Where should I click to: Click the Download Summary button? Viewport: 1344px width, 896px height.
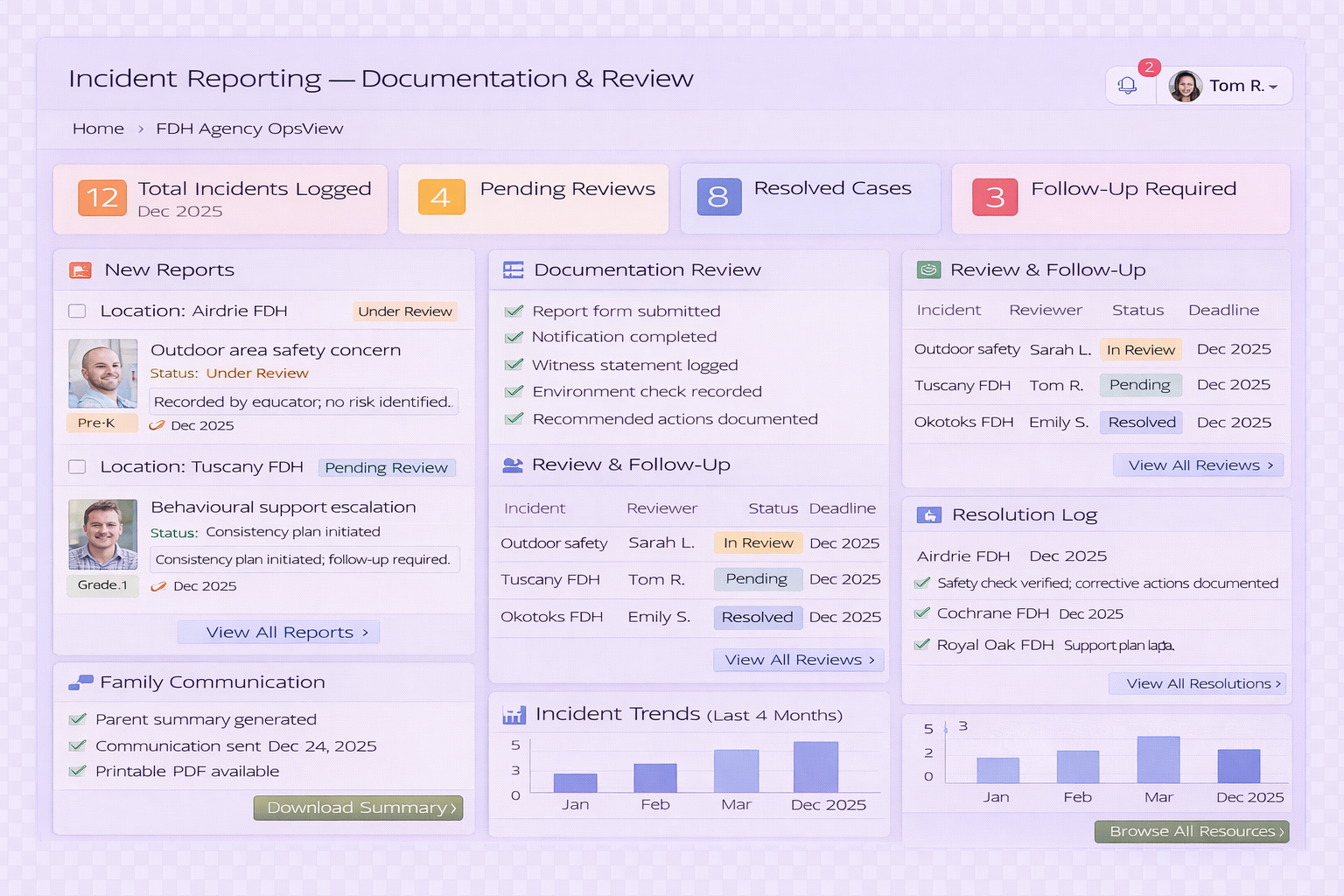click(358, 807)
